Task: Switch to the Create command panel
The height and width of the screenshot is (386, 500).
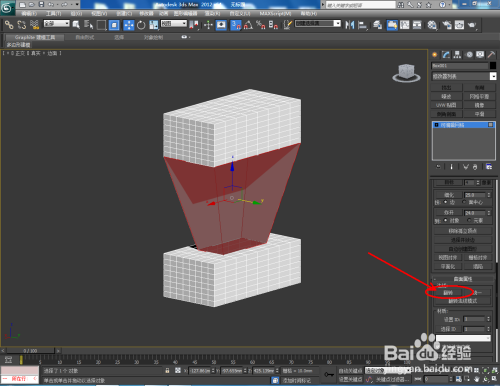Action: pos(435,55)
